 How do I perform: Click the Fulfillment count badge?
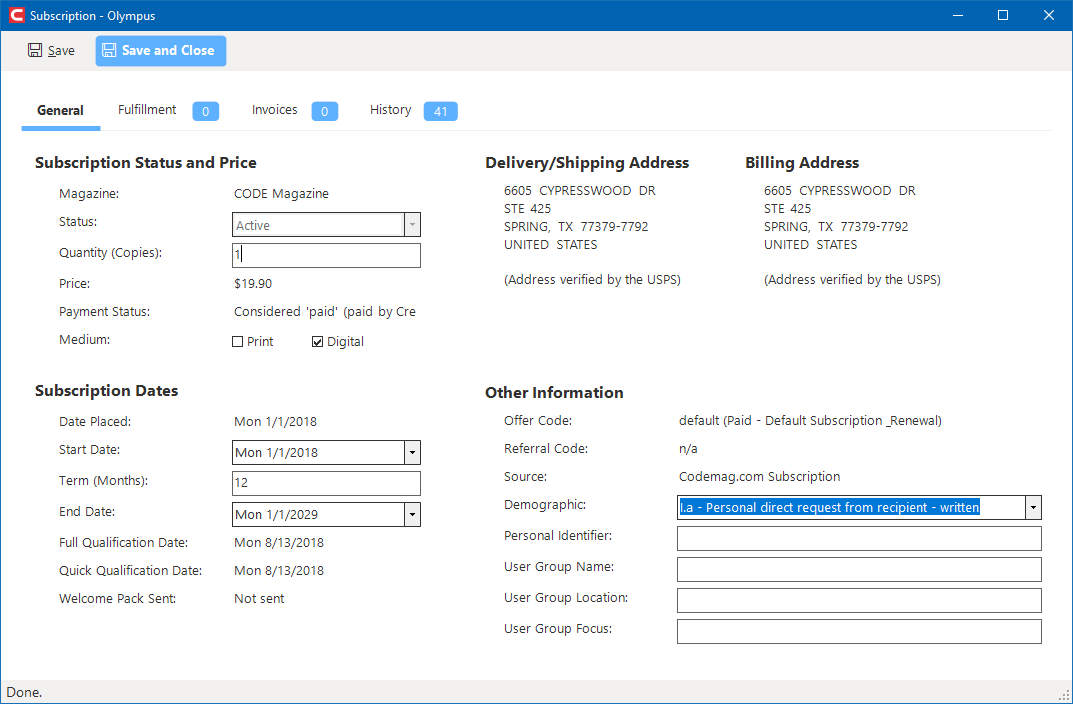coord(205,111)
